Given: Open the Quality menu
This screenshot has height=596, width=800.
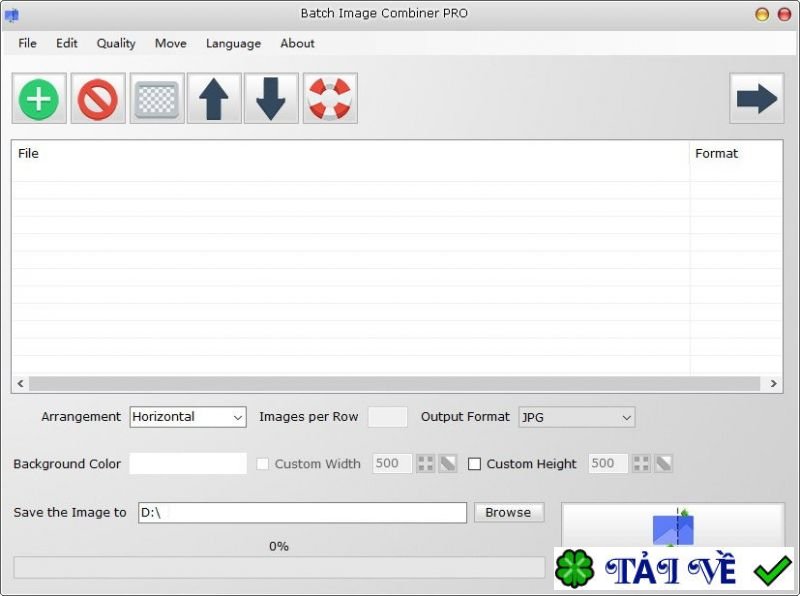Looking at the screenshot, I should (116, 43).
